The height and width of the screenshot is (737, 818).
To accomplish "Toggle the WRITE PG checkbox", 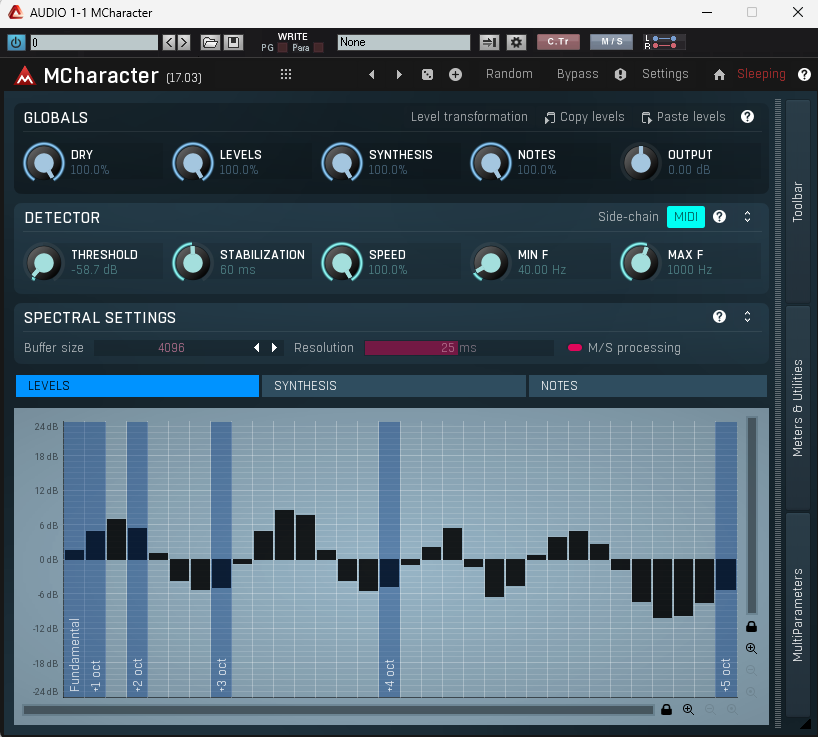I will point(283,48).
